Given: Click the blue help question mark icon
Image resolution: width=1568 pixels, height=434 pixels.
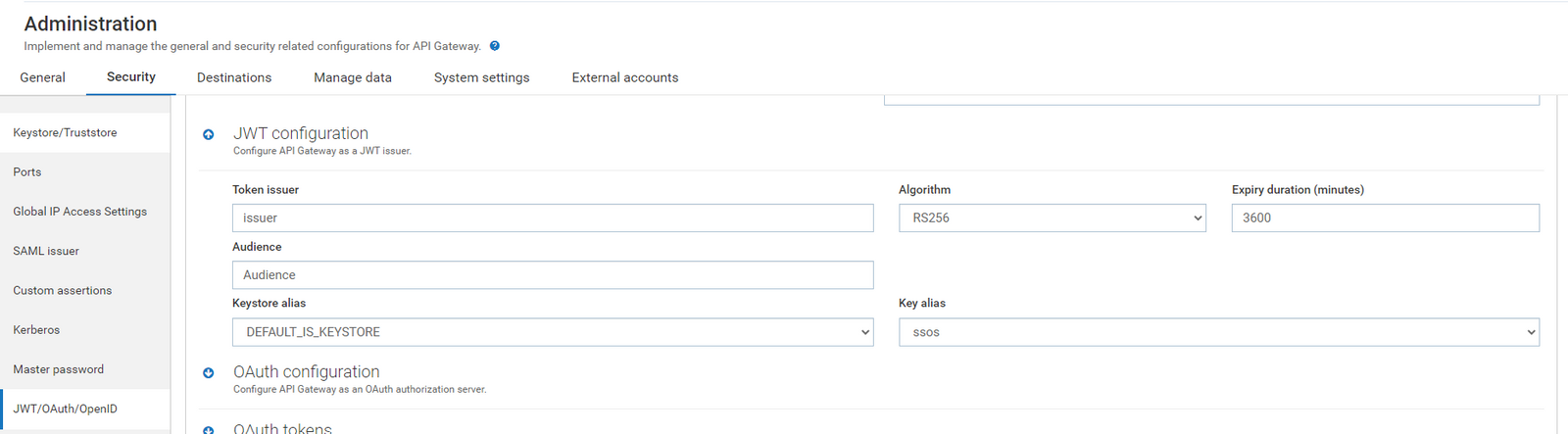Looking at the screenshot, I should click(495, 46).
